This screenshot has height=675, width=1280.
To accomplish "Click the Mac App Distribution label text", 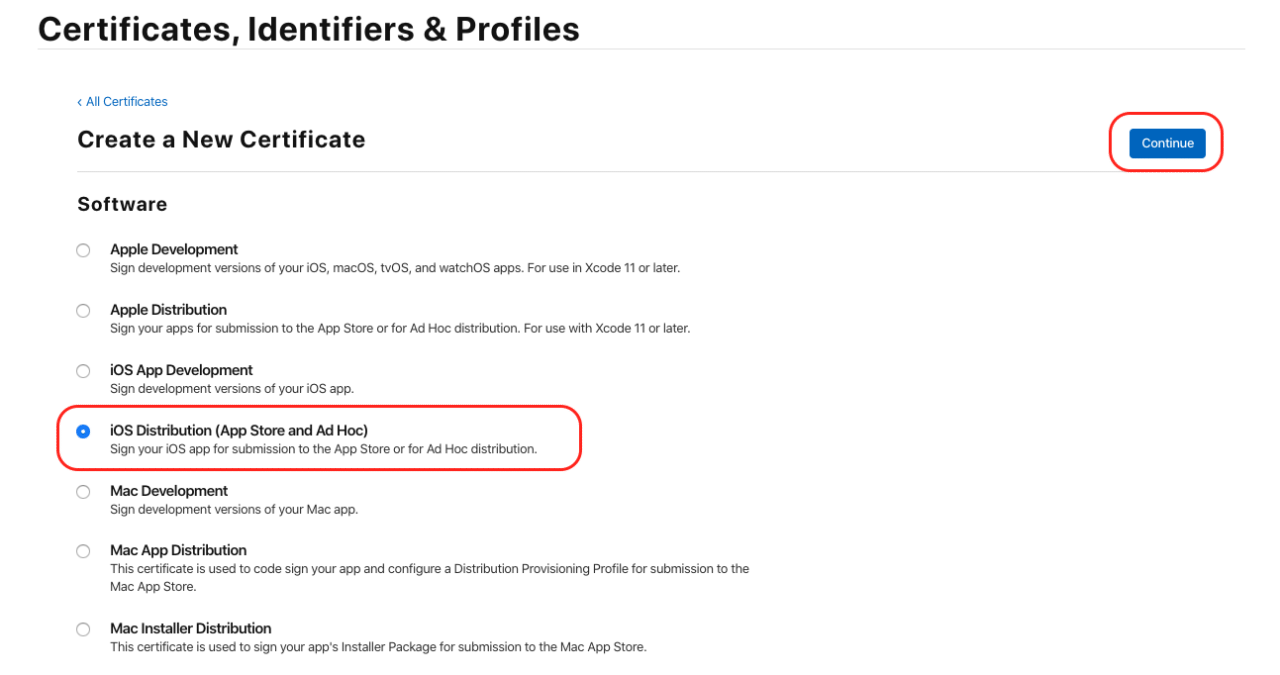I will click(178, 550).
